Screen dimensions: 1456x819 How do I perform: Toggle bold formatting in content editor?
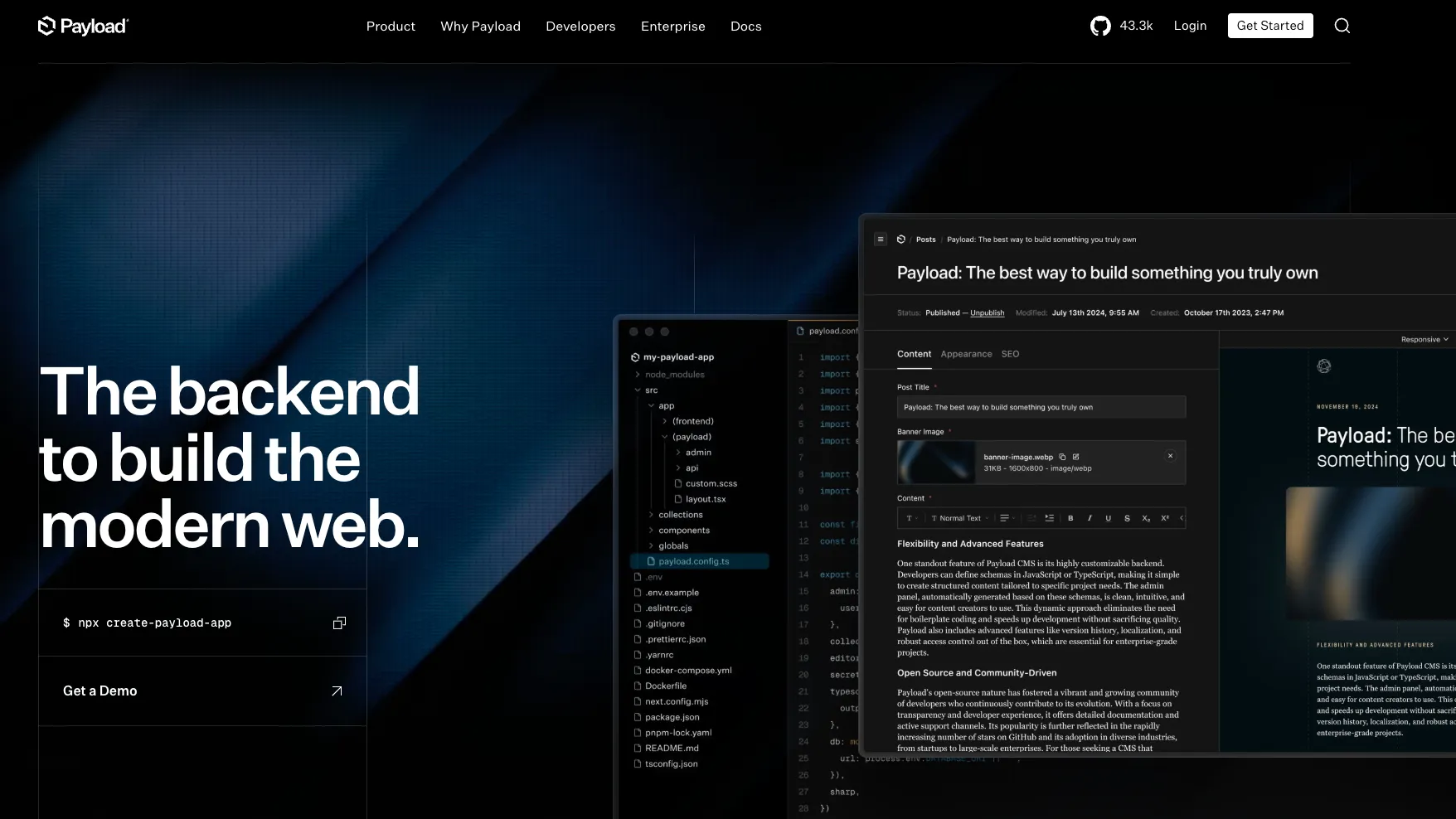pos(1070,518)
